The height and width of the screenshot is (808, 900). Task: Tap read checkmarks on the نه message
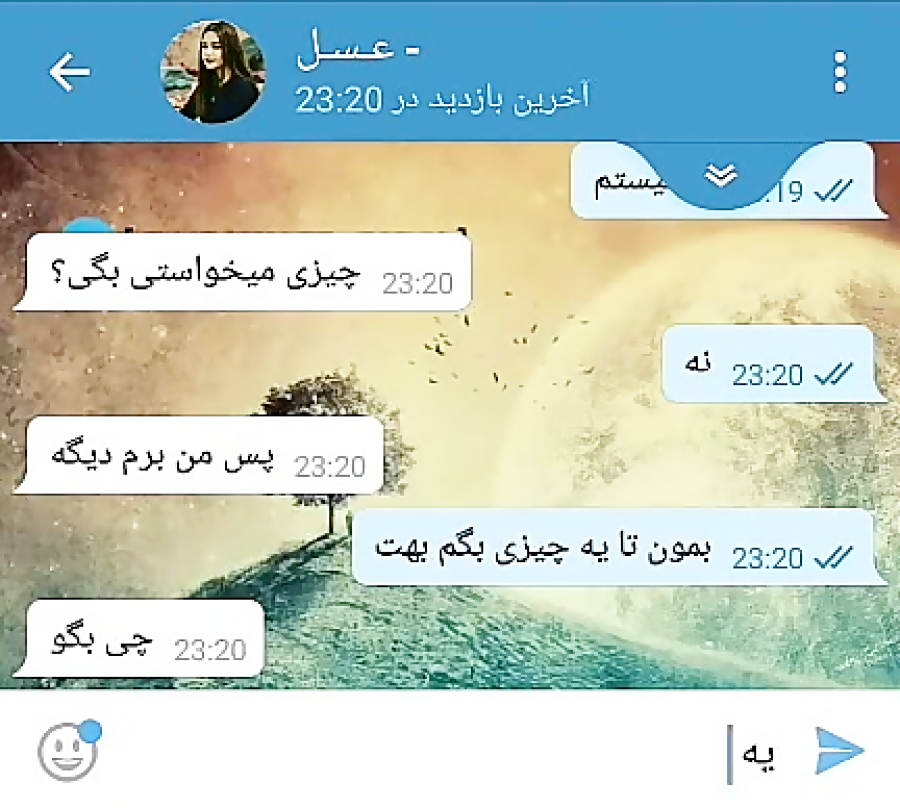tap(833, 375)
